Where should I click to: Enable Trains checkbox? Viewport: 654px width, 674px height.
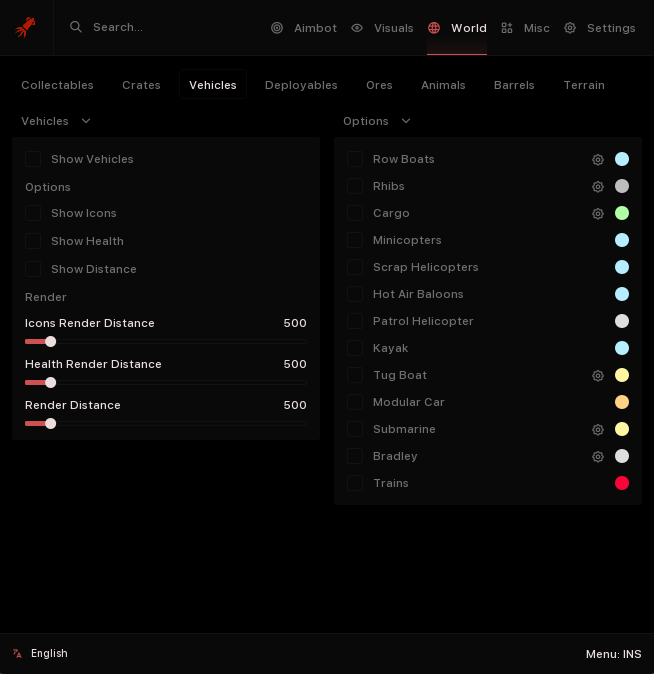pyautogui.click(x=355, y=483)
